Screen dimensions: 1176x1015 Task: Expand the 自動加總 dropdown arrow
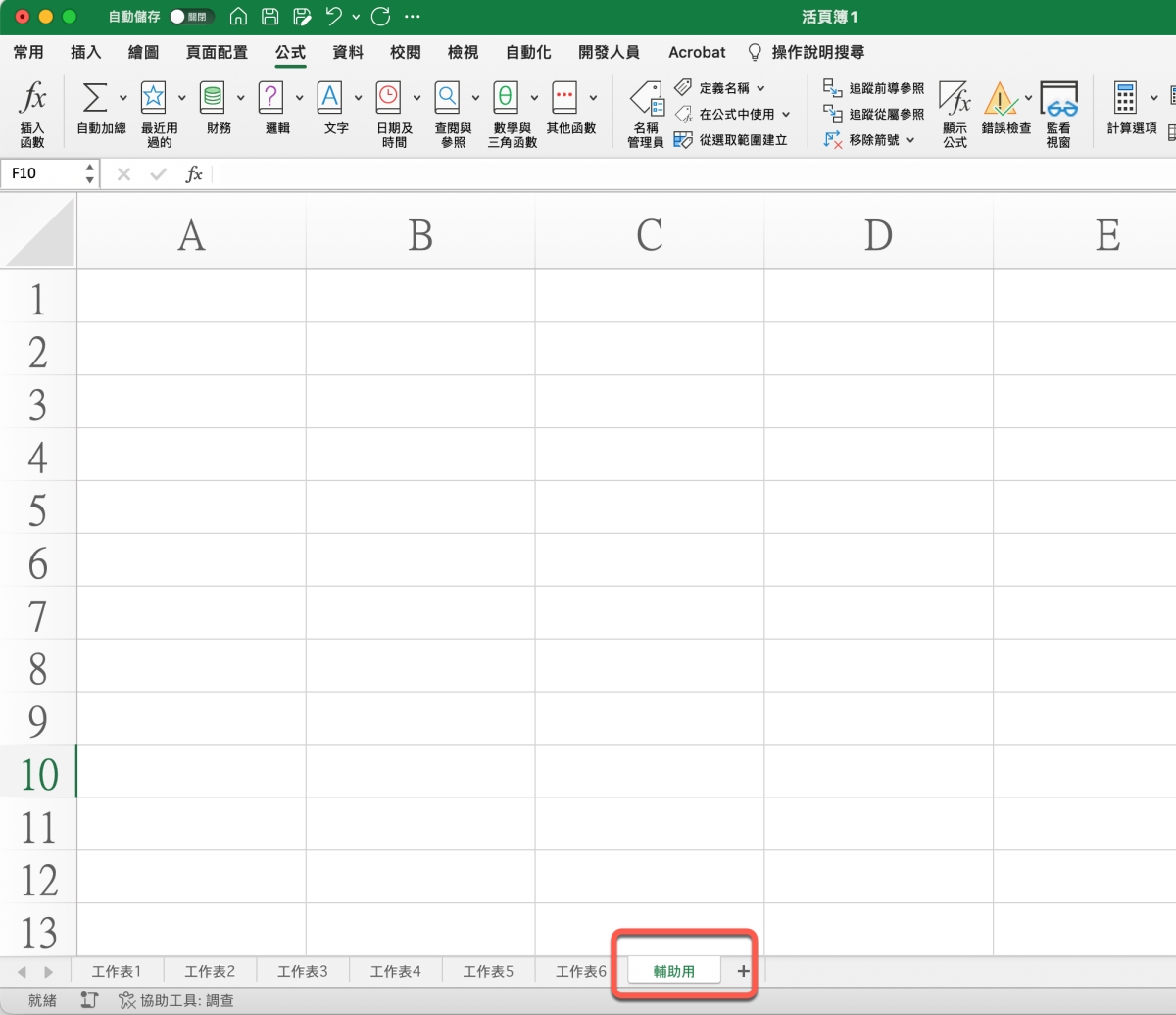(123, 97)
